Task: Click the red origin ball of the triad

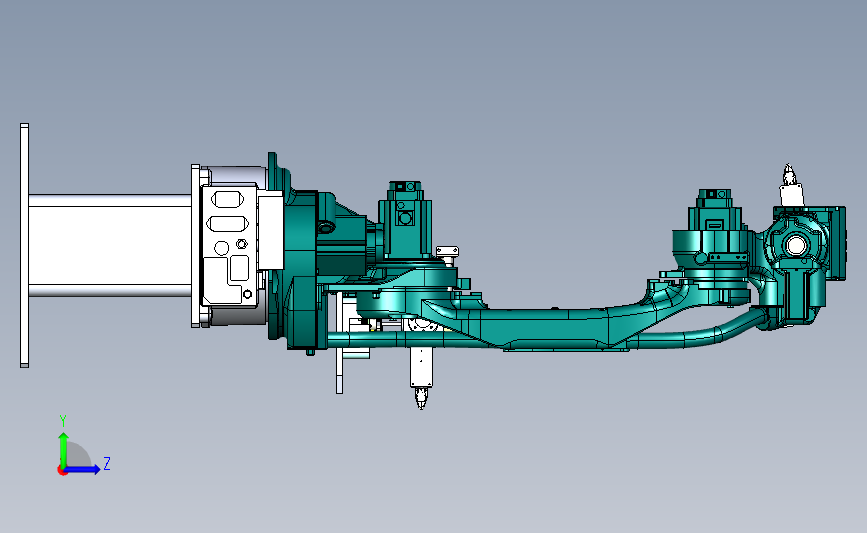Action: [62, 471]
